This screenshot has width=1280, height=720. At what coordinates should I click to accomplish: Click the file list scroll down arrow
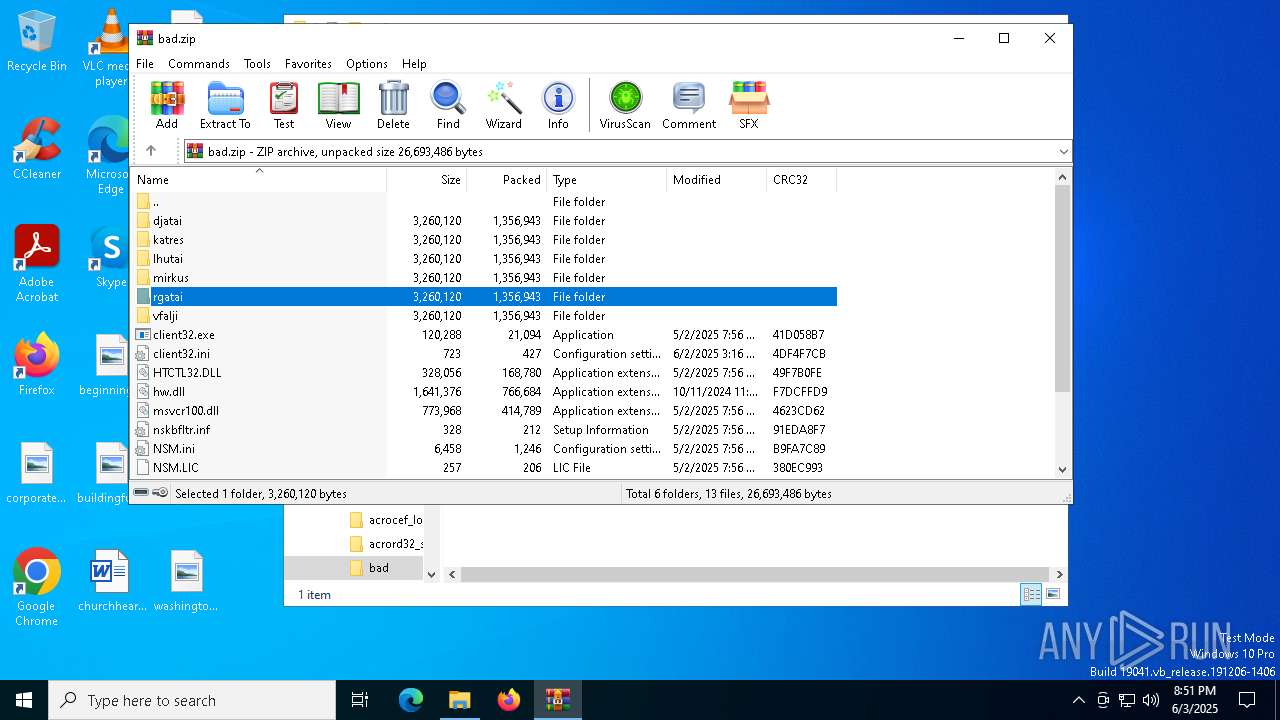click(x=1062, y=469)
